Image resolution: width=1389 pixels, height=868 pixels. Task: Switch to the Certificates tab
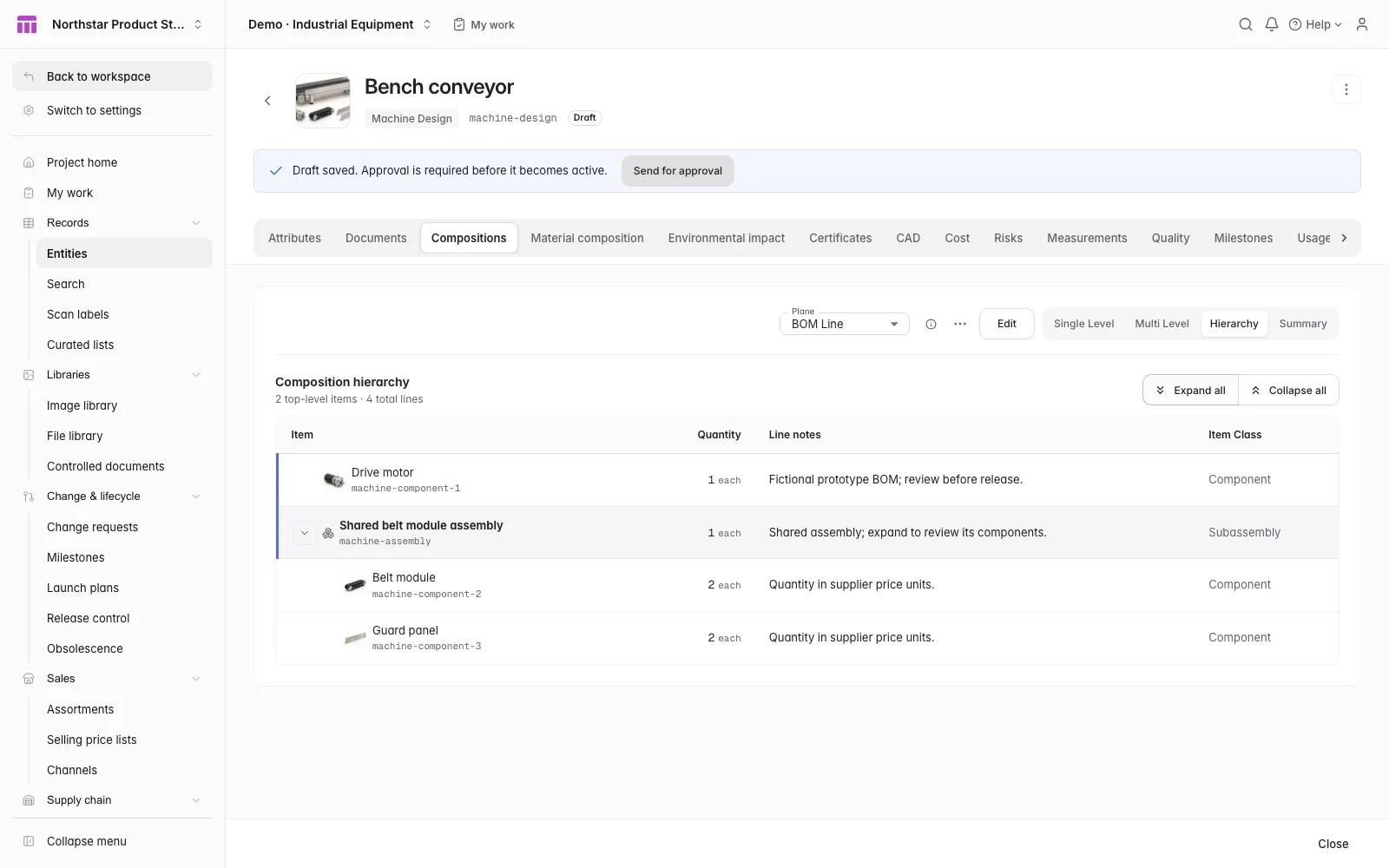pyautogui.click(x=840, y=238)
